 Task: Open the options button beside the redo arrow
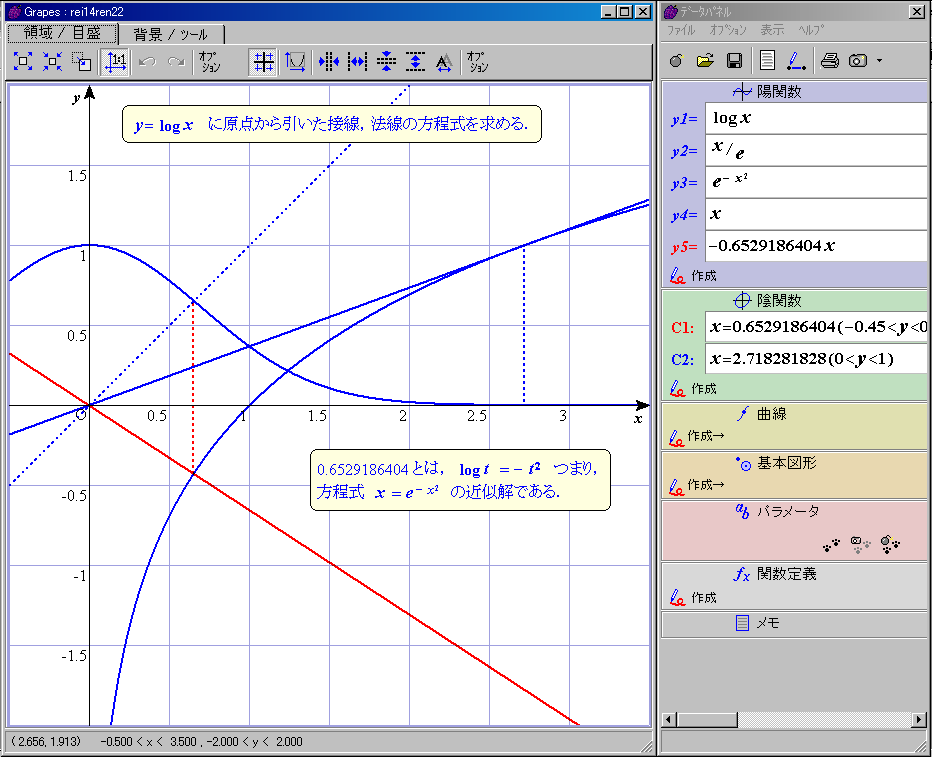[209, 62]
